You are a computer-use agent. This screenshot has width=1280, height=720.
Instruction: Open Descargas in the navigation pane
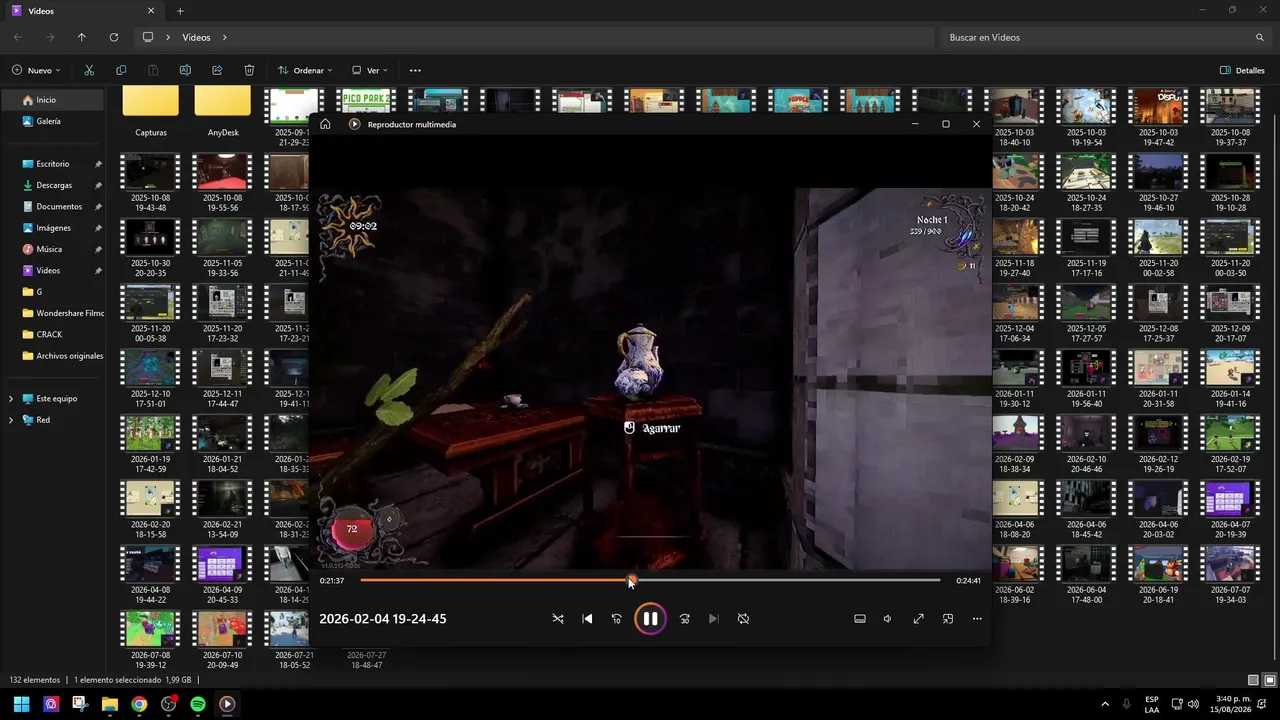[x=53, y=185]
